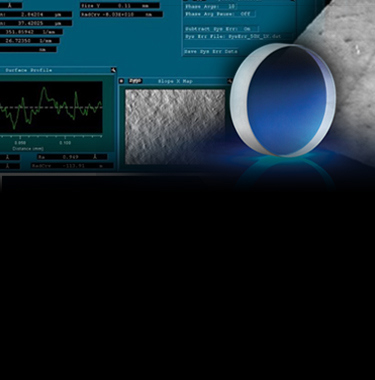
Task: Click the 26.72350 1/mm readout
Action: tap(30, 40)
